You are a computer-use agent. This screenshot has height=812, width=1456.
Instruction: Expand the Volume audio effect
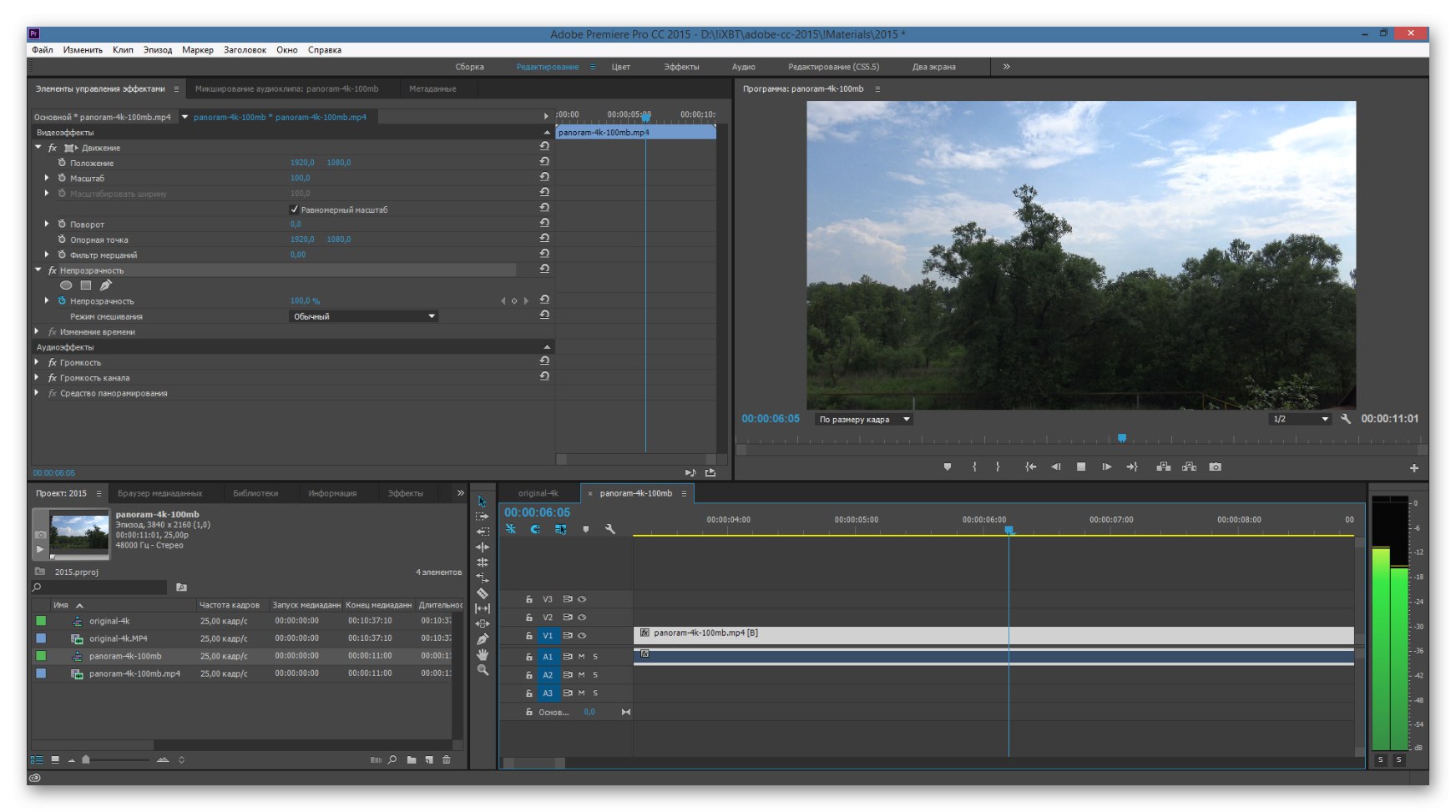point(37,362)
